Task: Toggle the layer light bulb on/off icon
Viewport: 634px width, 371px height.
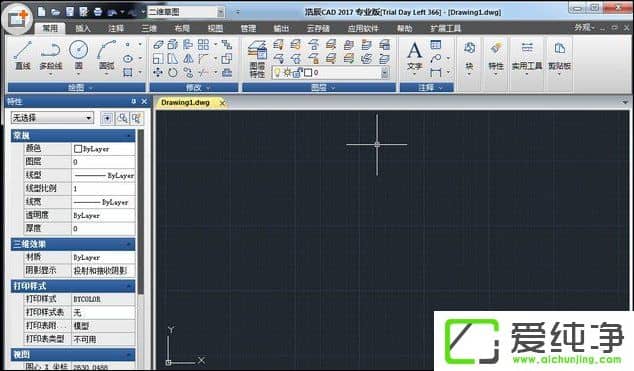Action: pos(277,73)
